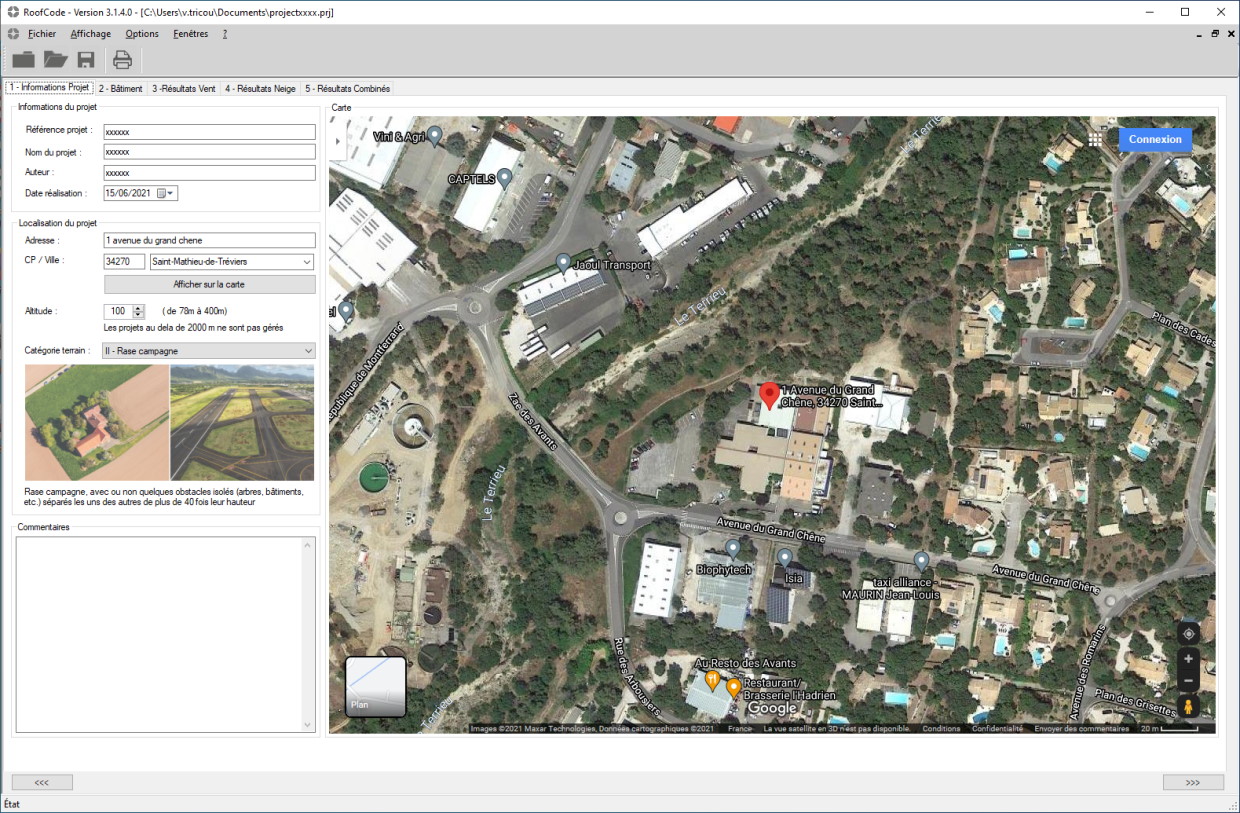This screenshot has height=813, width=1240.
Task: Open the Date réalisation dropdown arrow
Action: point(171,193)
